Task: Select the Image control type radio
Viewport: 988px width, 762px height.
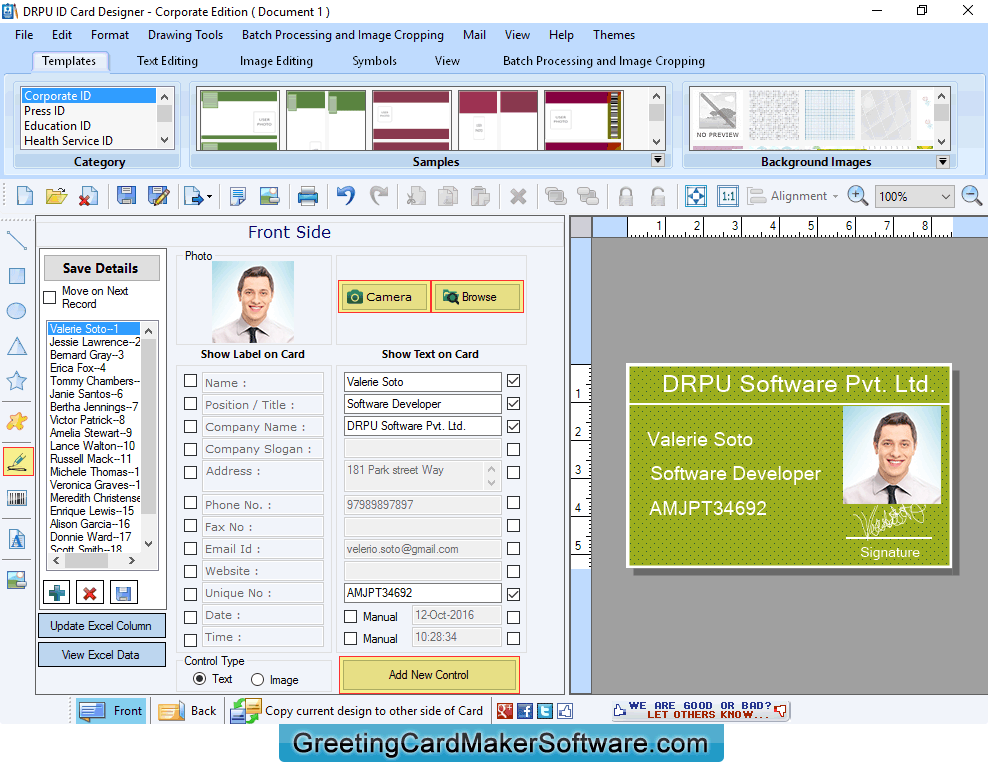Action: (x=257, y=679)
